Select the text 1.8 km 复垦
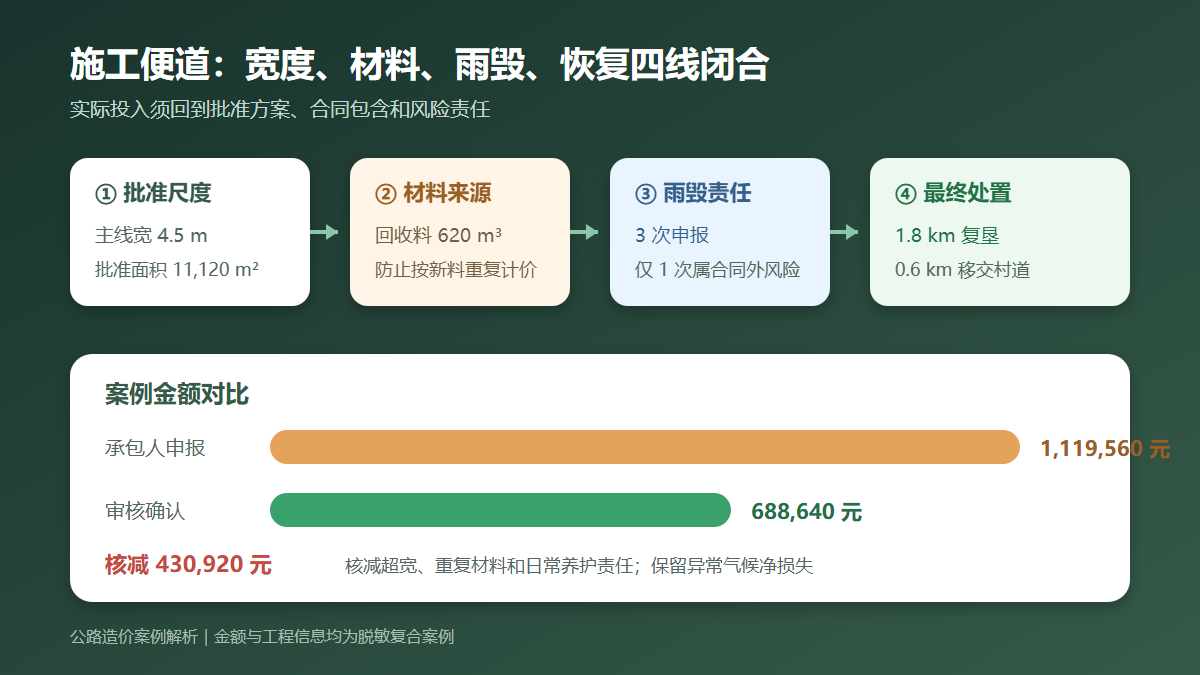This screenshot has width=1200, height=675. click(x=947, y=236)
